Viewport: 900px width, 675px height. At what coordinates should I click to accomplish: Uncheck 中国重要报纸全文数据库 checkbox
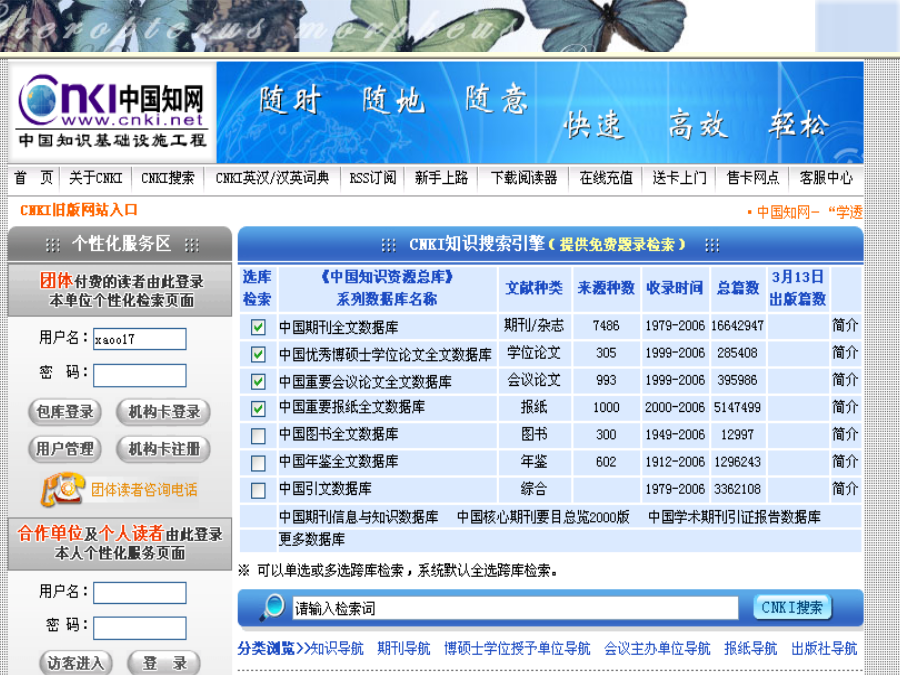[x=258, y=409]
